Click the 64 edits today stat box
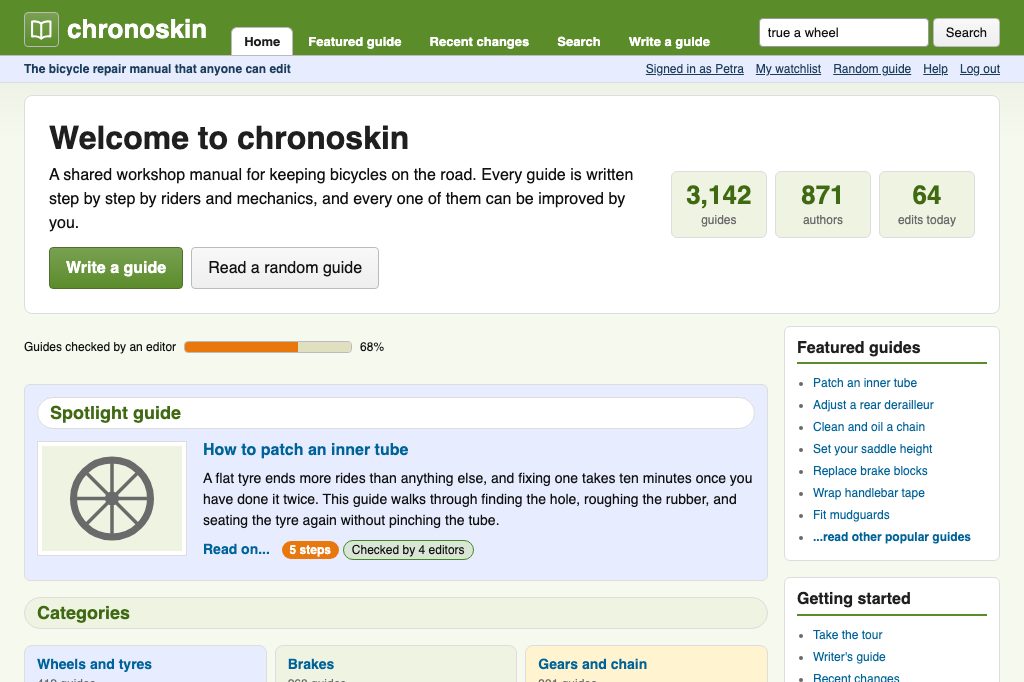This screenshot has width=1024, height=682. coord(926,204)
